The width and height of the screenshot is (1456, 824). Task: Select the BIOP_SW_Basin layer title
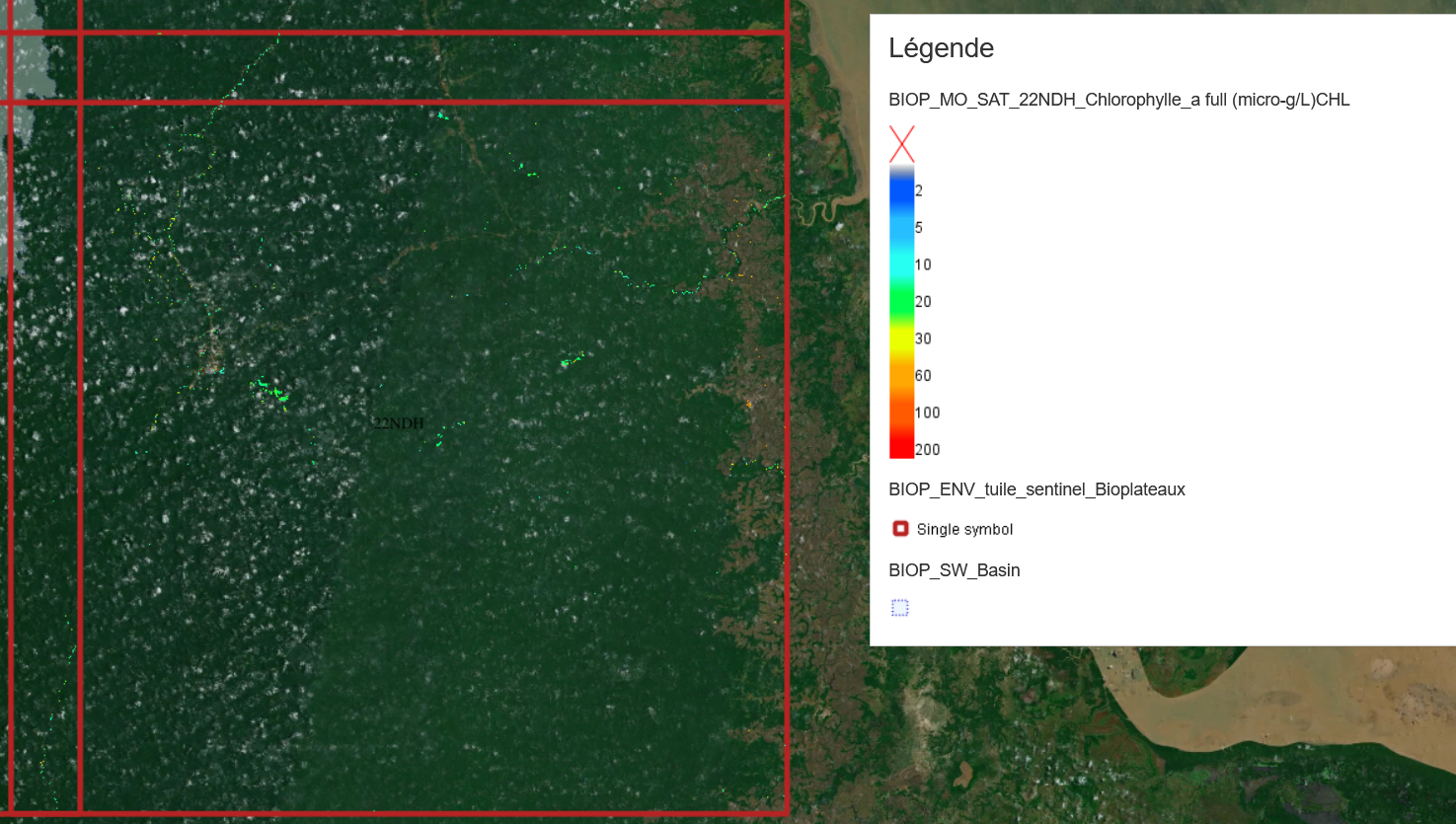(x=954, y=570)
